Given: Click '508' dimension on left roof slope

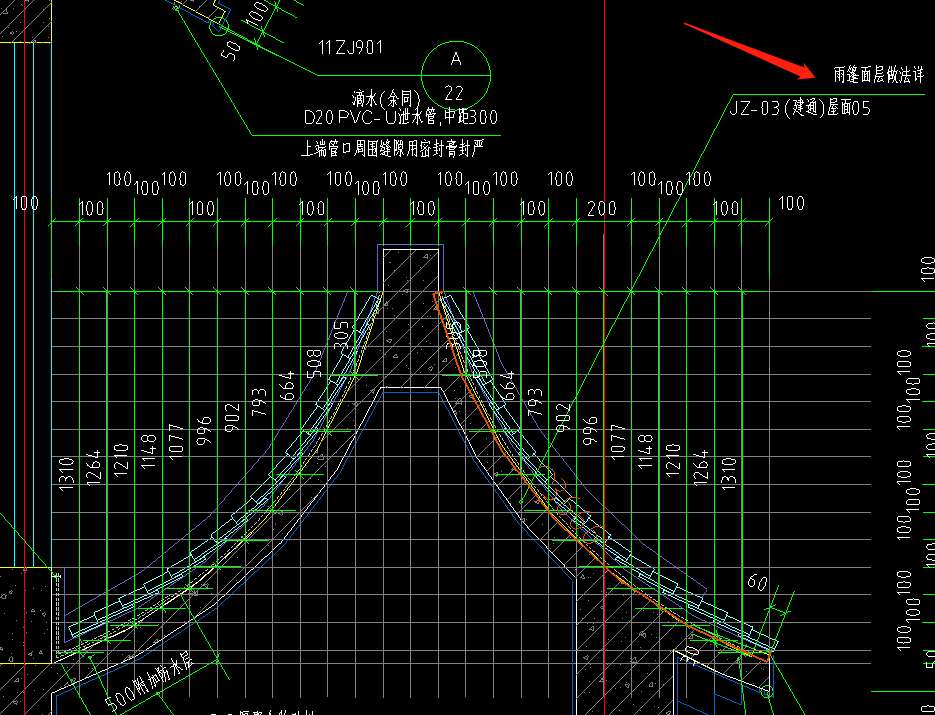Looking at the screenshot, I should pos(314,364).
